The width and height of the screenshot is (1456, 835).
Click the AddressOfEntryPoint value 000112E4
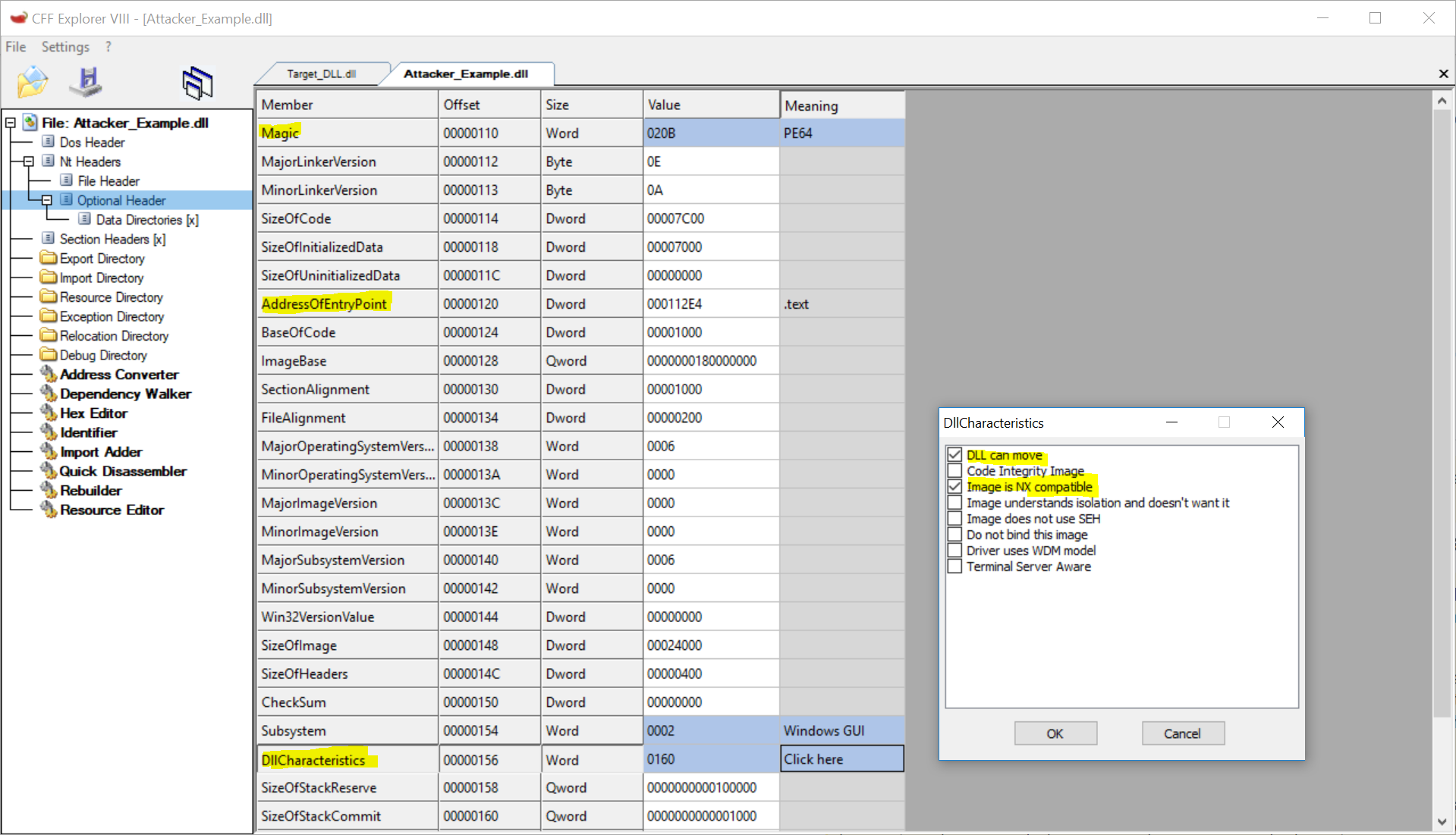tap(711, 304)
